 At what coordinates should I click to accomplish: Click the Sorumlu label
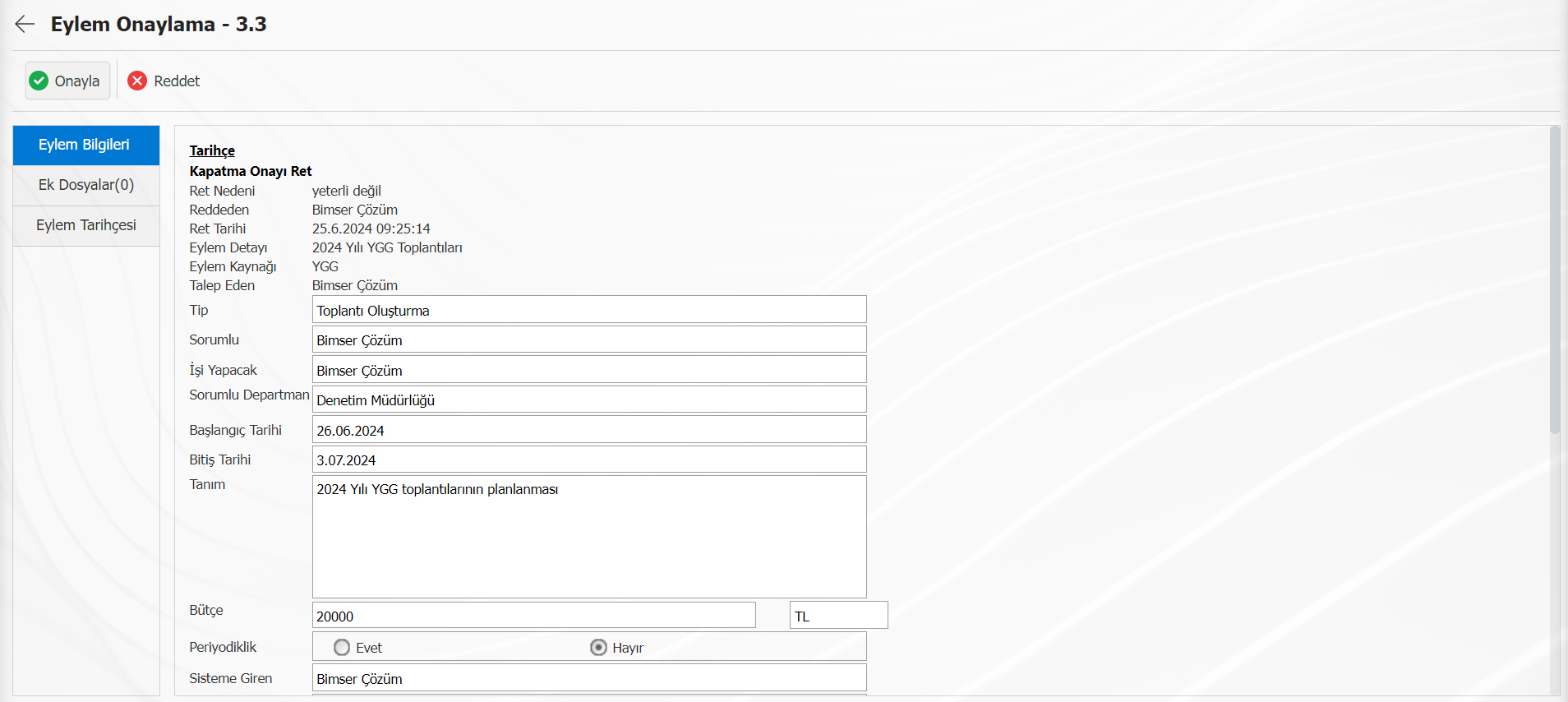tap(214, 339)
